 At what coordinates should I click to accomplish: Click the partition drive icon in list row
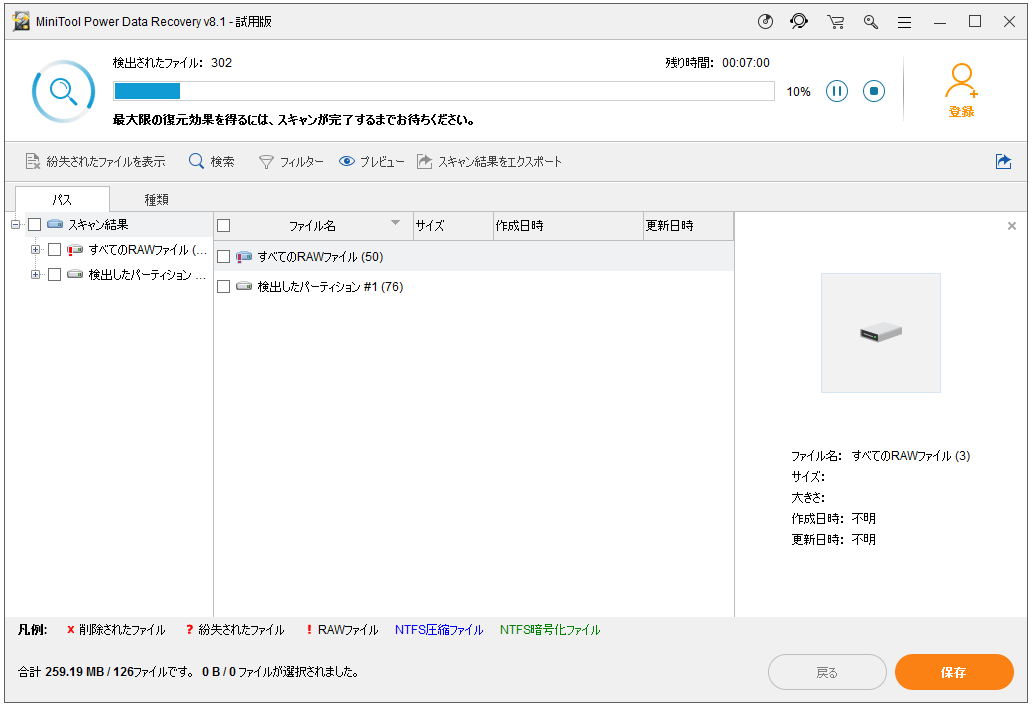244,286
